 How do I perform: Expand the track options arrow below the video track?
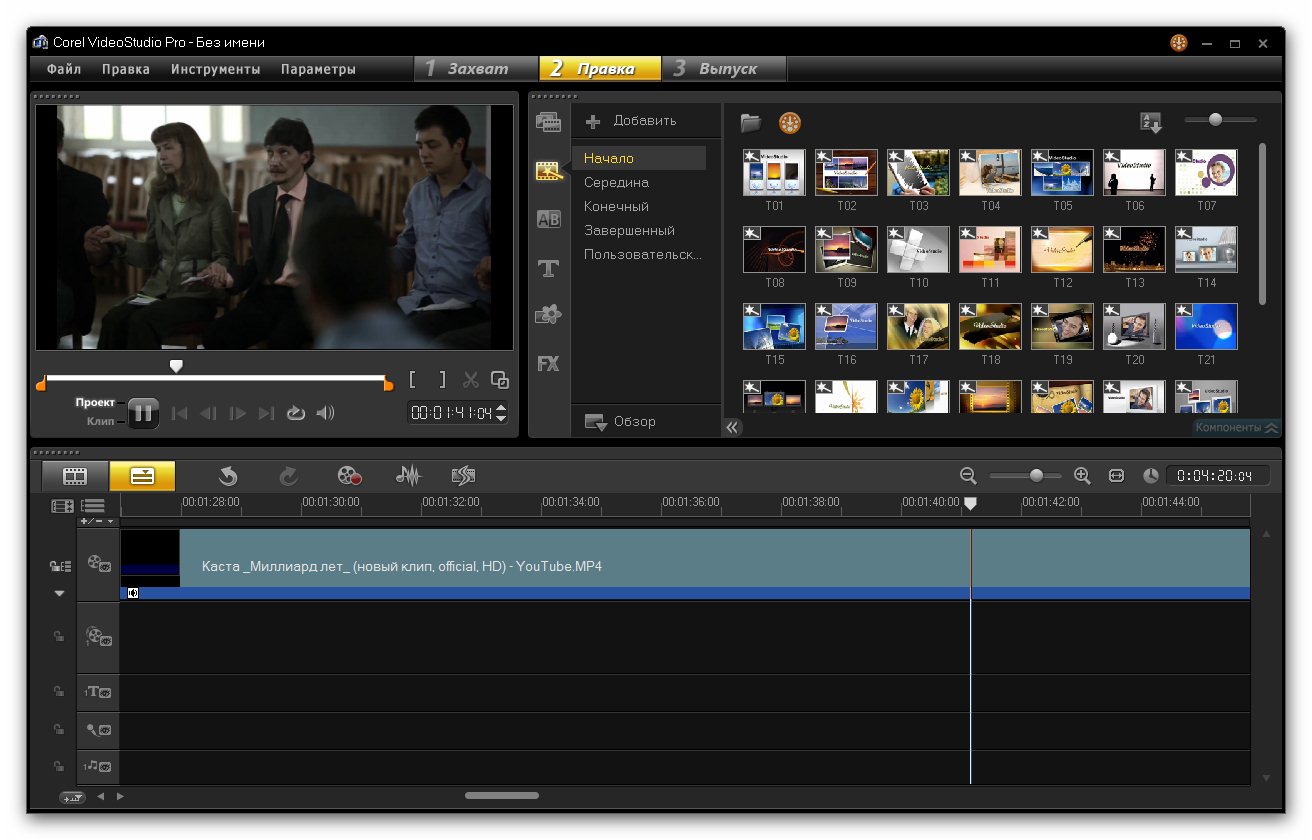59,594
